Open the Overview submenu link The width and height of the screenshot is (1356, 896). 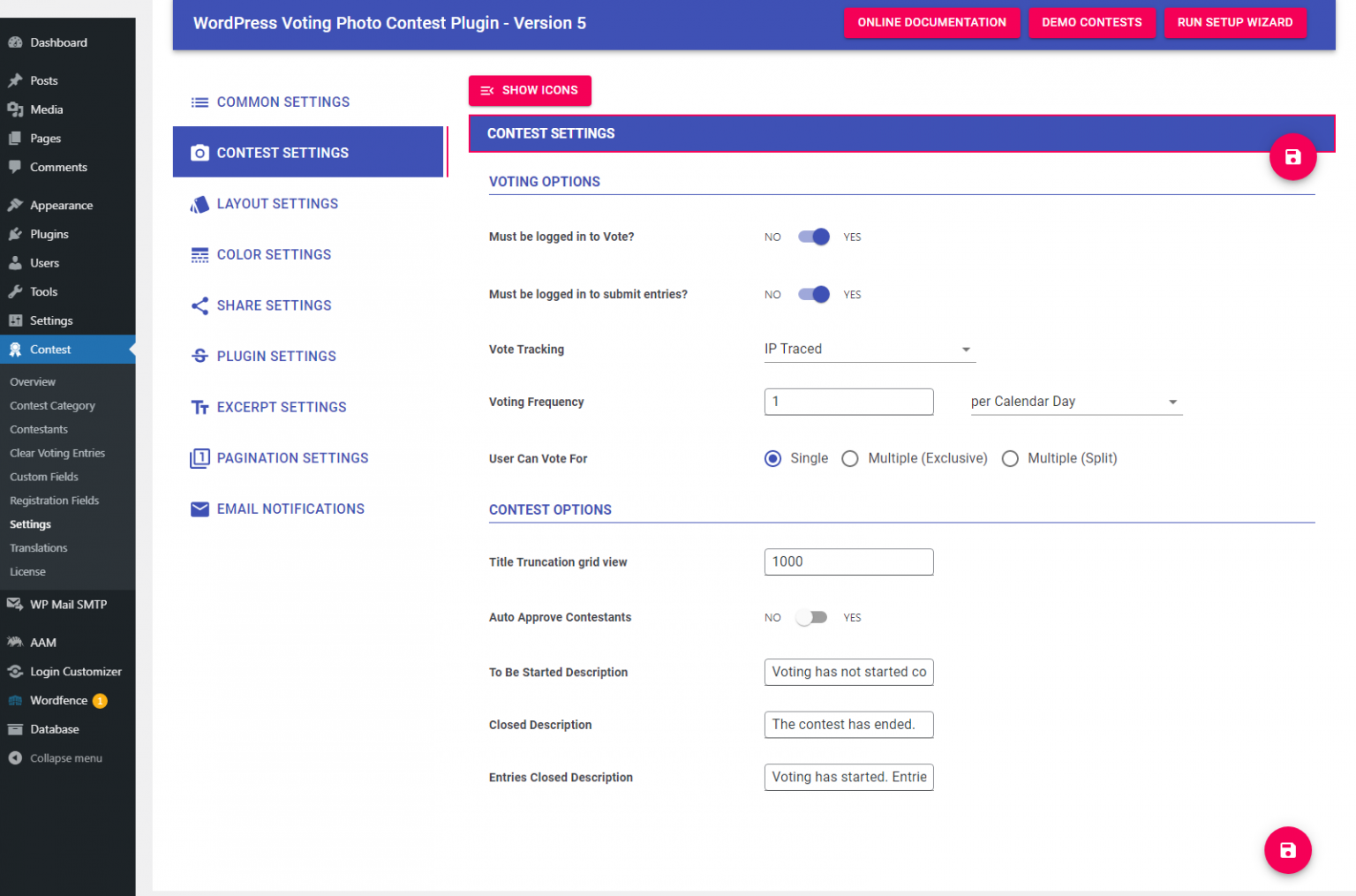33,382
